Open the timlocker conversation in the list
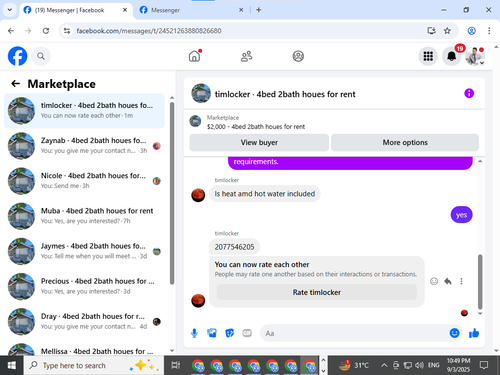500x375 pixels. tap(84, 111)
